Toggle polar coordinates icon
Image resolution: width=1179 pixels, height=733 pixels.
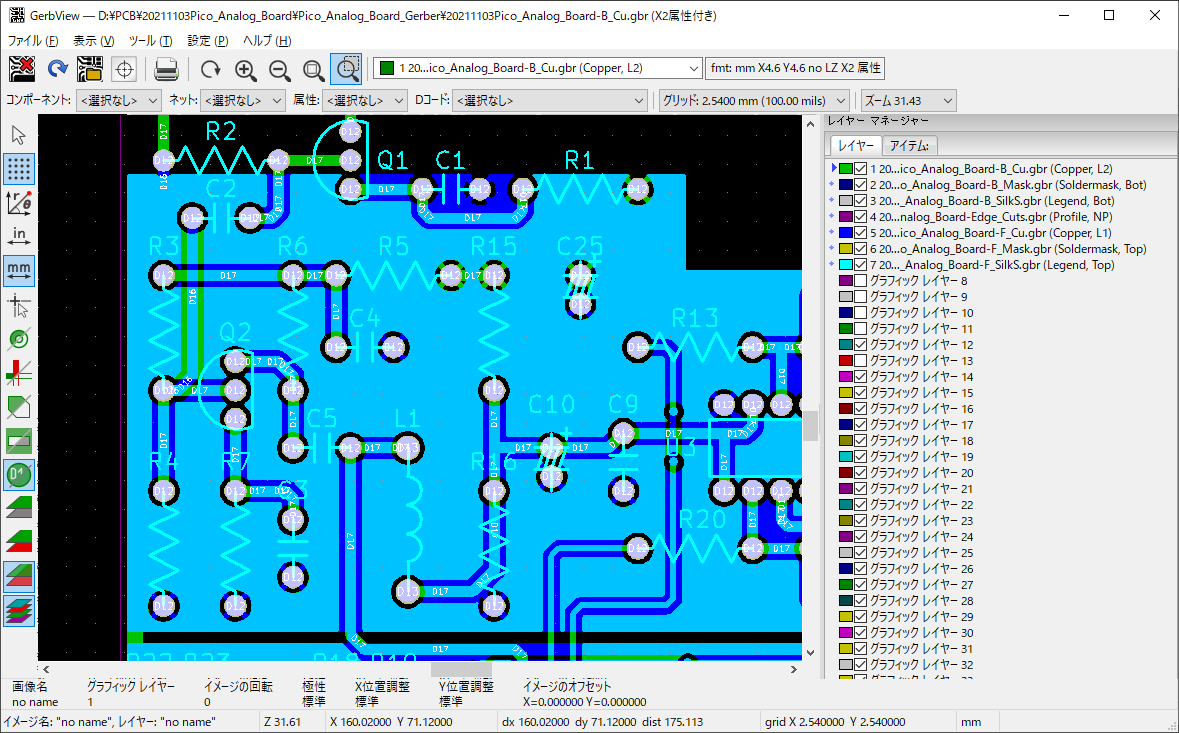pyautogui.click(x=19, y=202)
